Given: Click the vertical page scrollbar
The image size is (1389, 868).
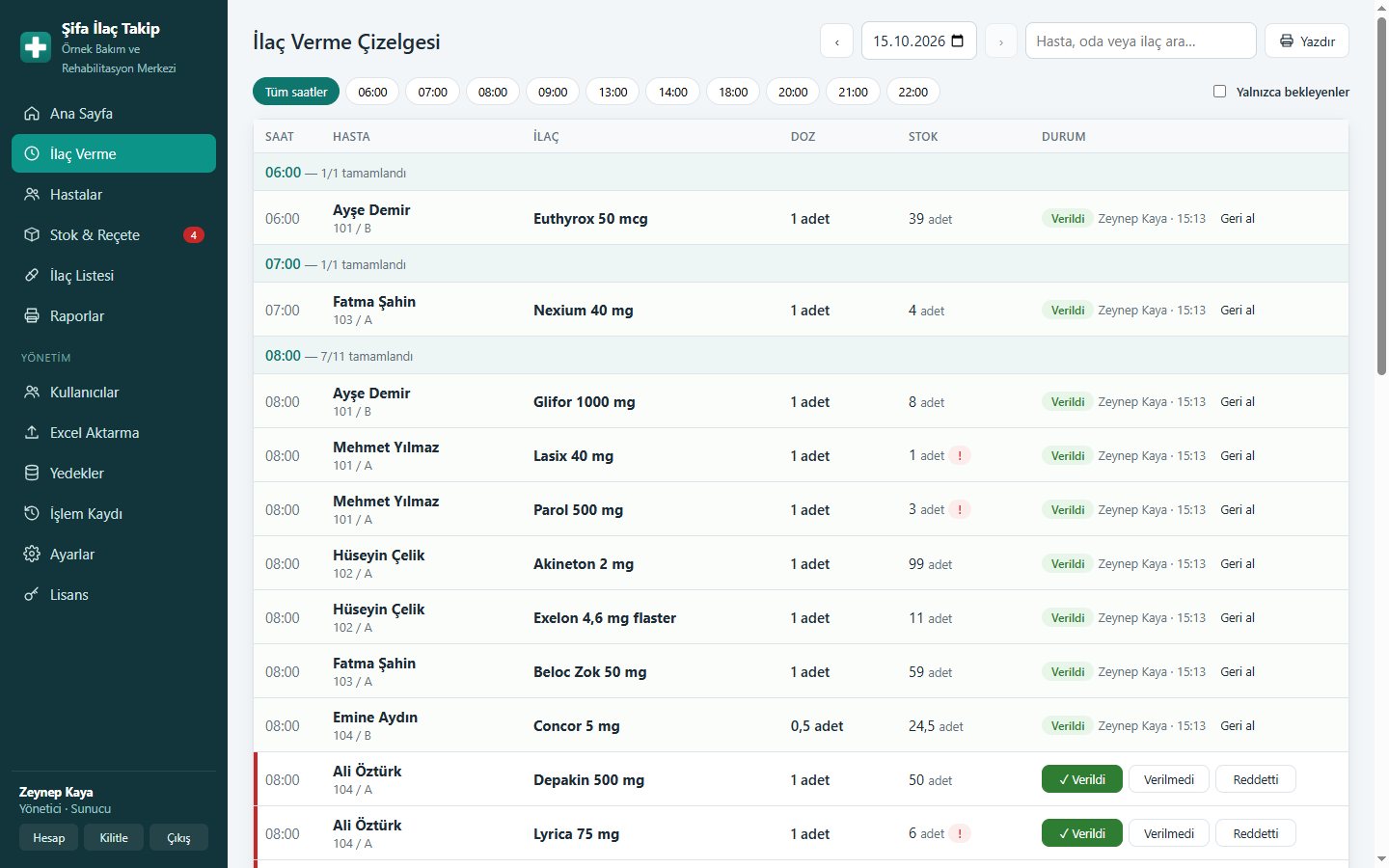Looking at the screenshot, I should pos(1381,196).
